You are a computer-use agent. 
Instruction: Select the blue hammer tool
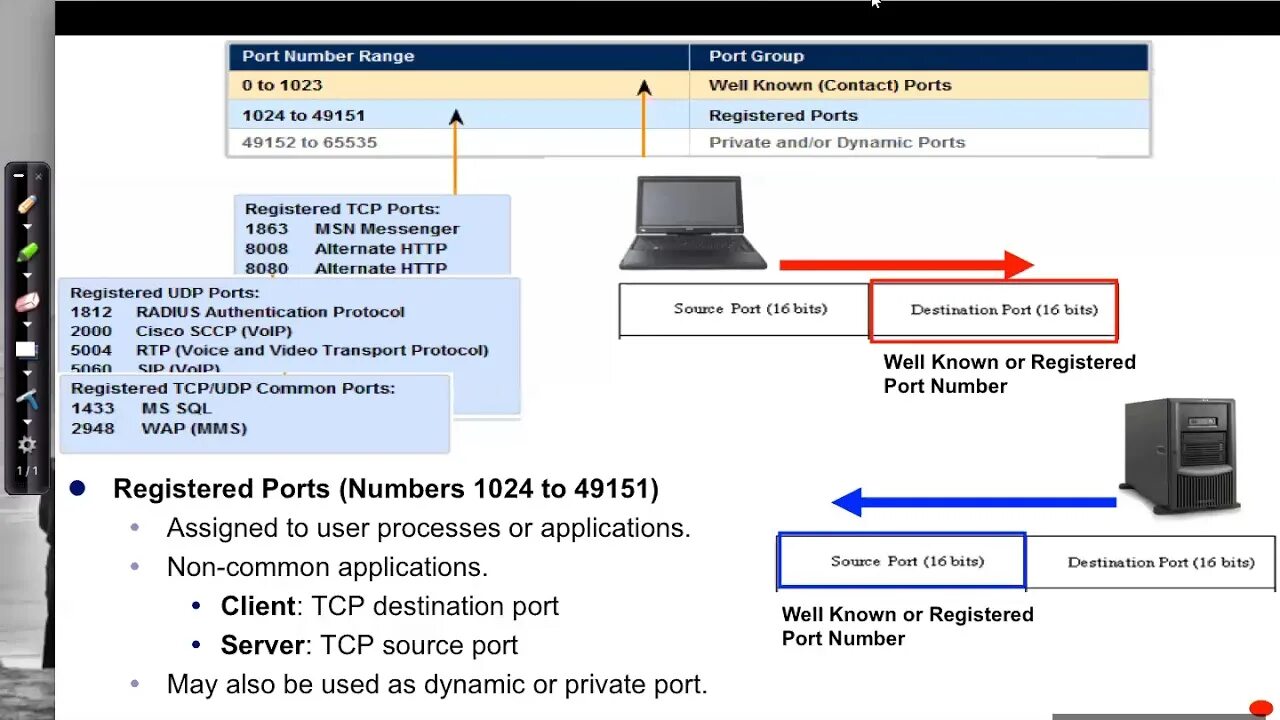[x=27, y=398]
